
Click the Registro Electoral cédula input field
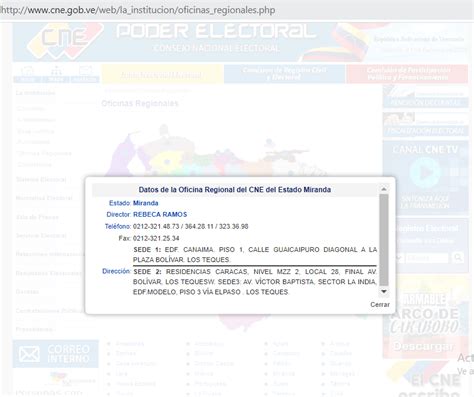point(427,258)
